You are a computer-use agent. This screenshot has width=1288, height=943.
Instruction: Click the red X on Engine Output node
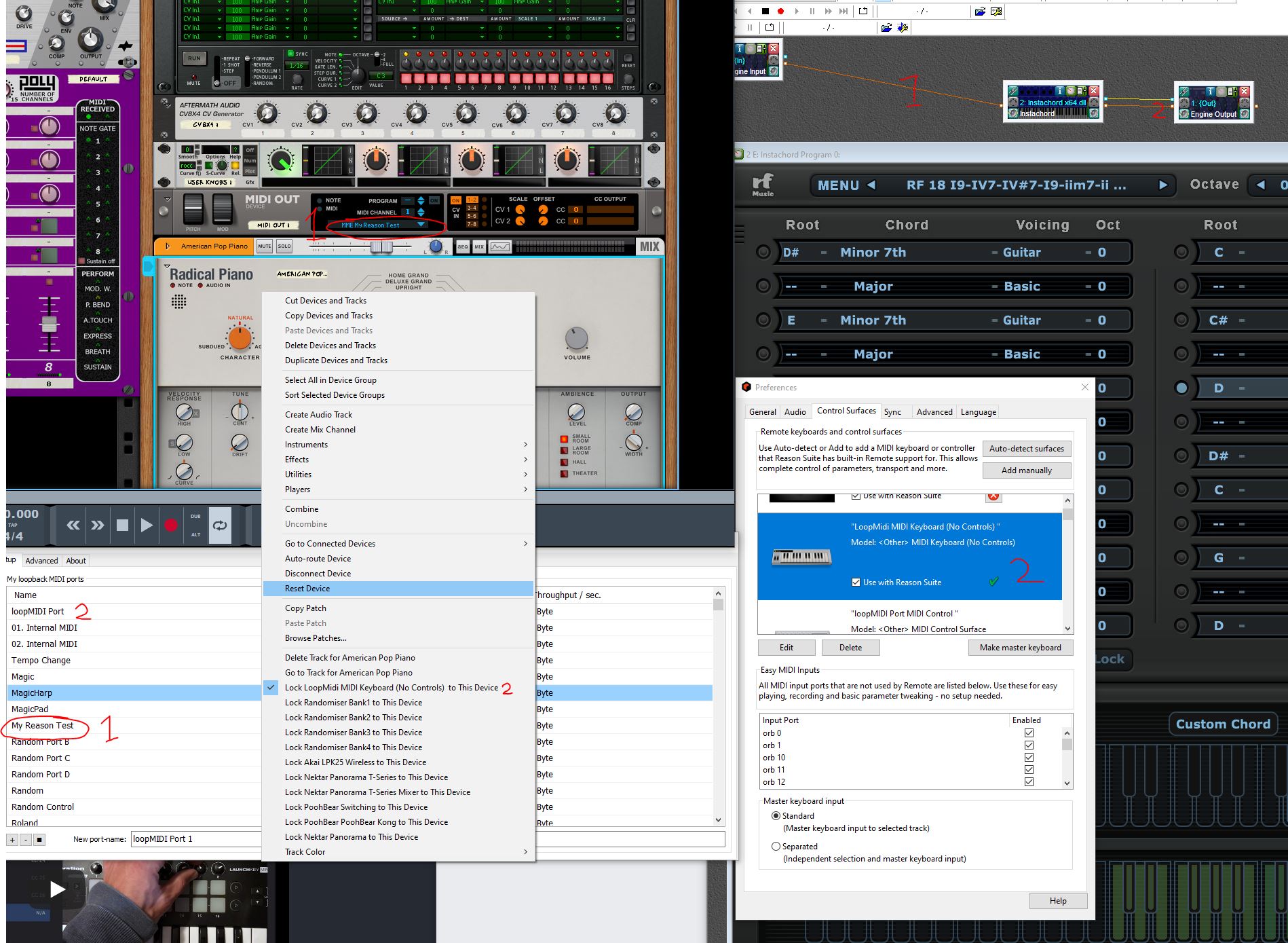coord(1244,90)
